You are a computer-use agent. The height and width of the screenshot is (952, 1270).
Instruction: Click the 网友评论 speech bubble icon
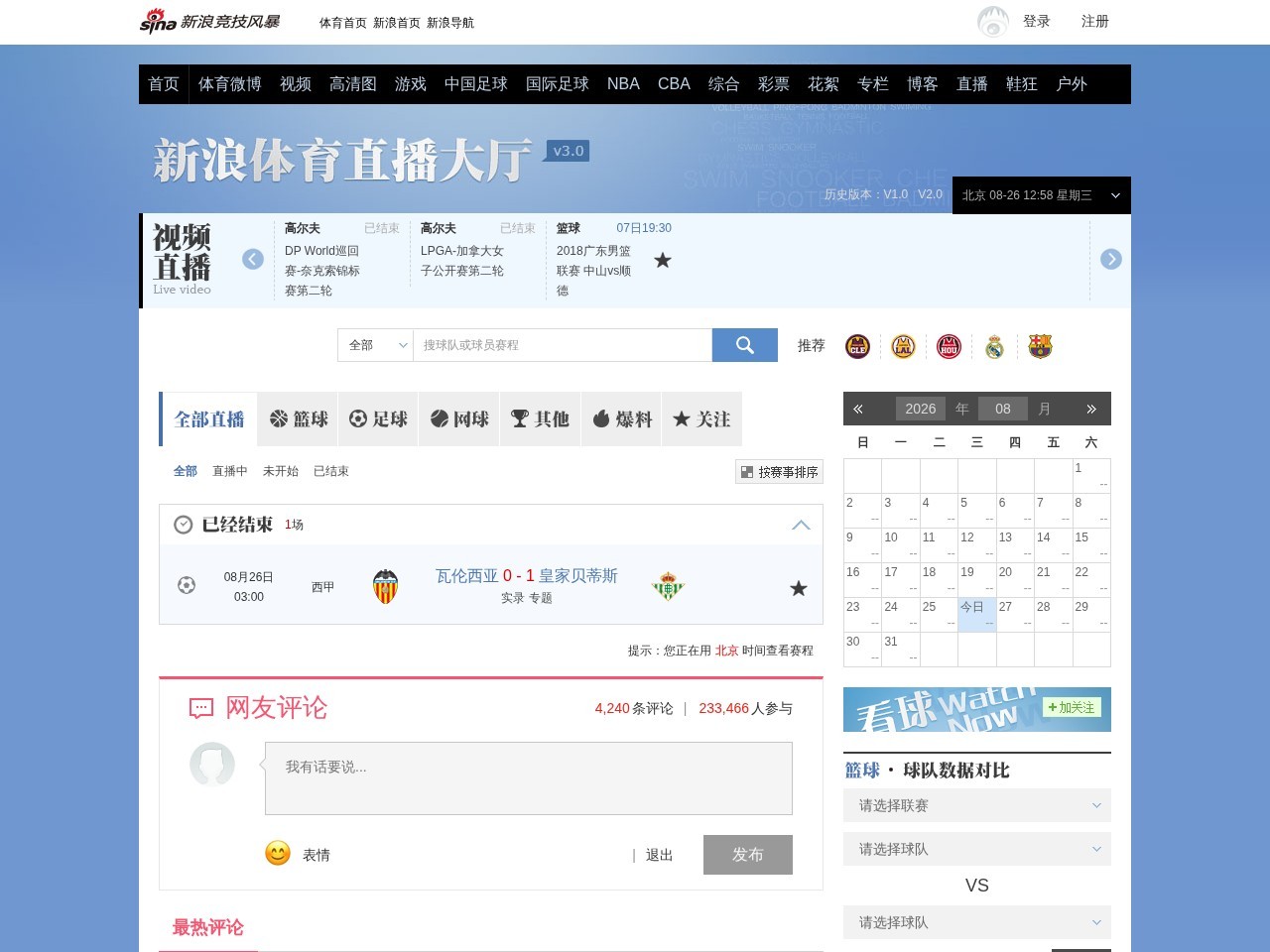point(201,708)
